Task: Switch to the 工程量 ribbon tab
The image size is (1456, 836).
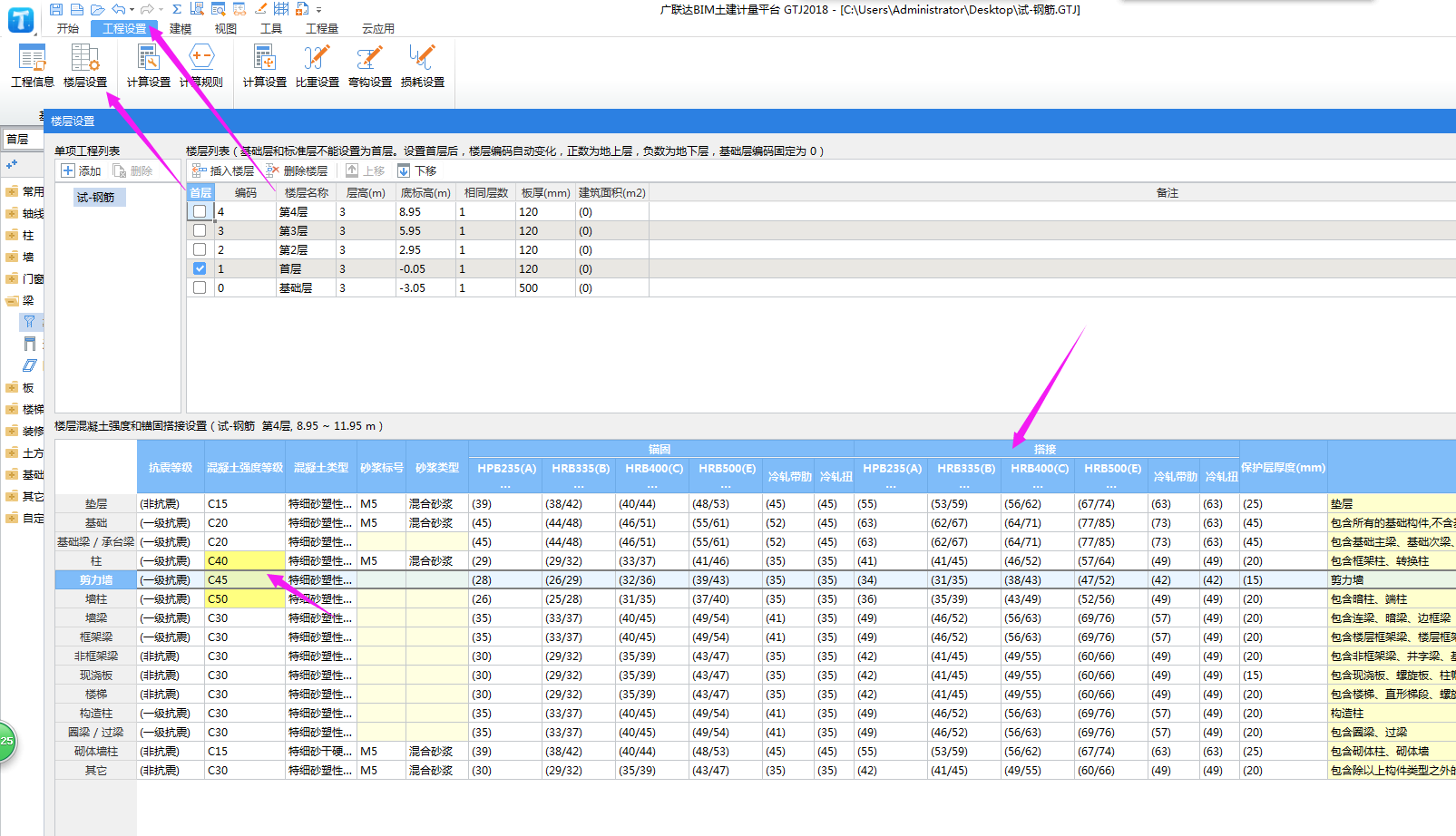Action: (x=322, y=28)
